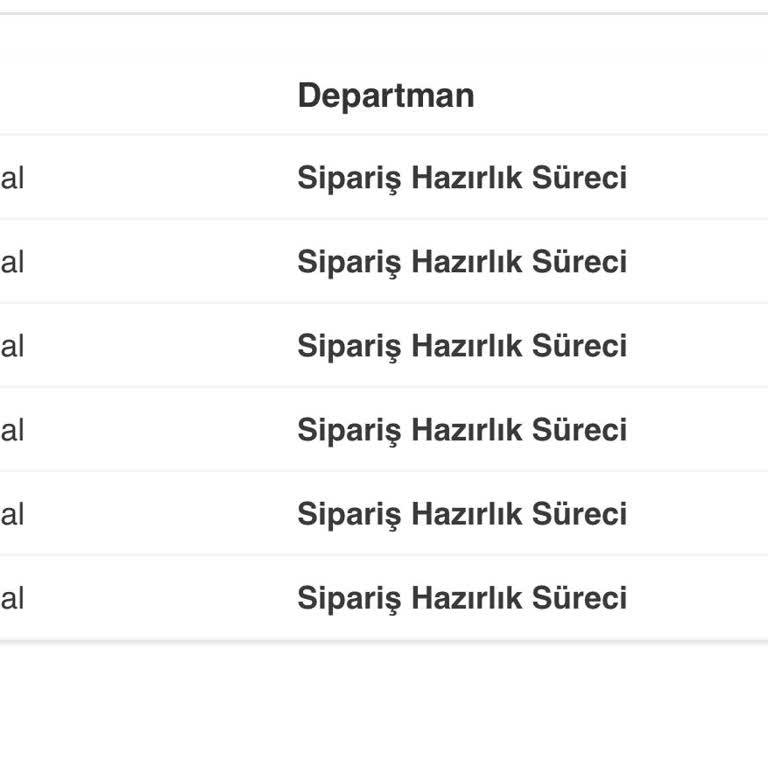Click the truncated 'al' cell in fifth row
768x768 pixels.
pyautogui.click(x=12, y=514)
